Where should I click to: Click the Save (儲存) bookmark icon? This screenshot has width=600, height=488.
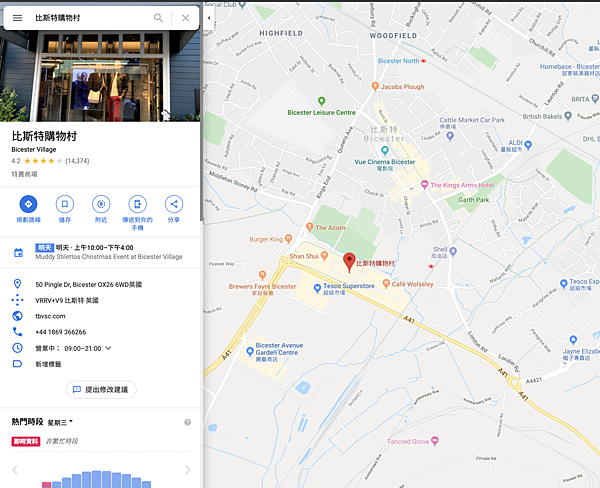coord(65,204)
